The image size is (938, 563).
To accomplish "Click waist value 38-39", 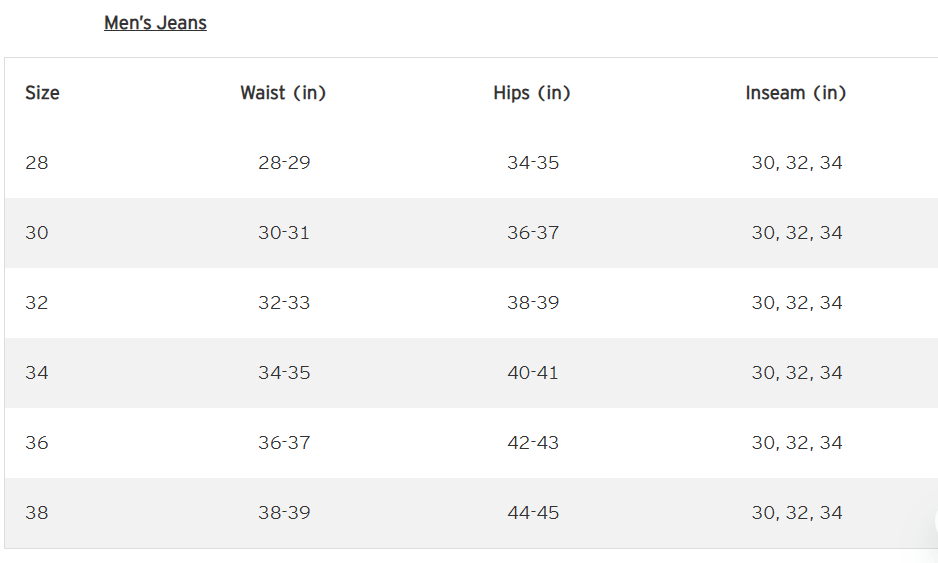I will coord(284,513).
